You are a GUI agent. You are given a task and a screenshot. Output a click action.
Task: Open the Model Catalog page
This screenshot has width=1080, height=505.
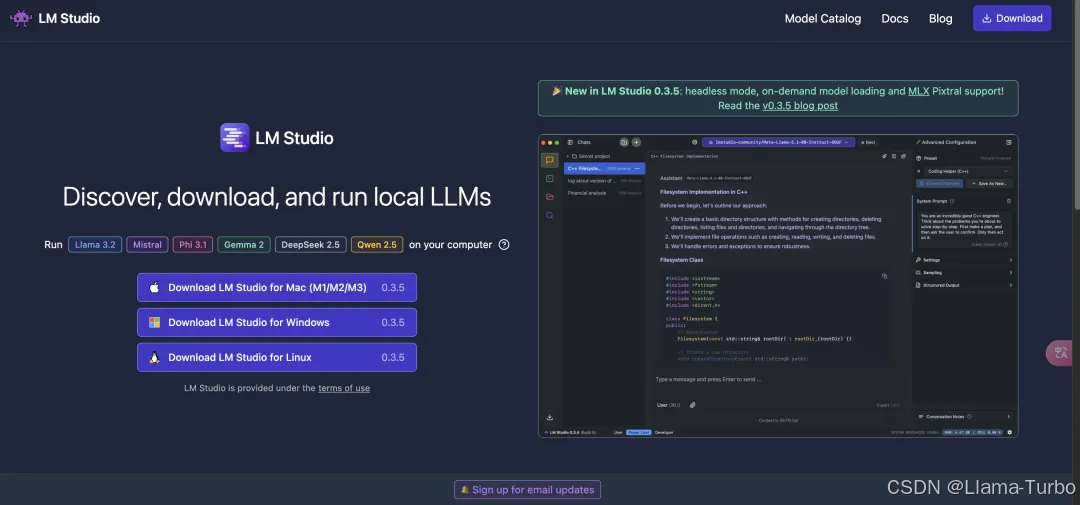(822, 19)
